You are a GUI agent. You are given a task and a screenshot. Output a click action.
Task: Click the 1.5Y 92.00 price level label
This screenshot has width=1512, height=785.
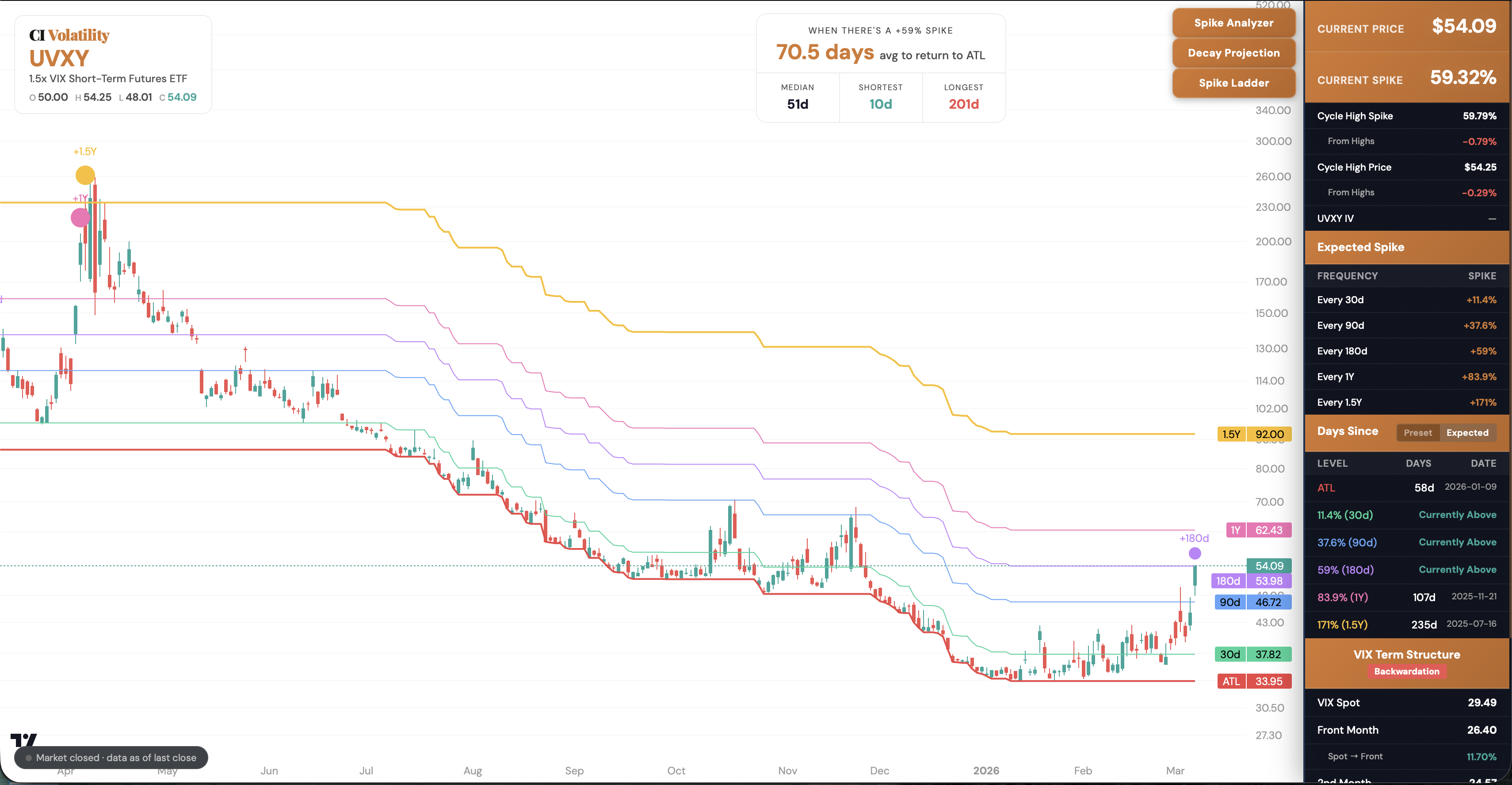click(1253, 434)
